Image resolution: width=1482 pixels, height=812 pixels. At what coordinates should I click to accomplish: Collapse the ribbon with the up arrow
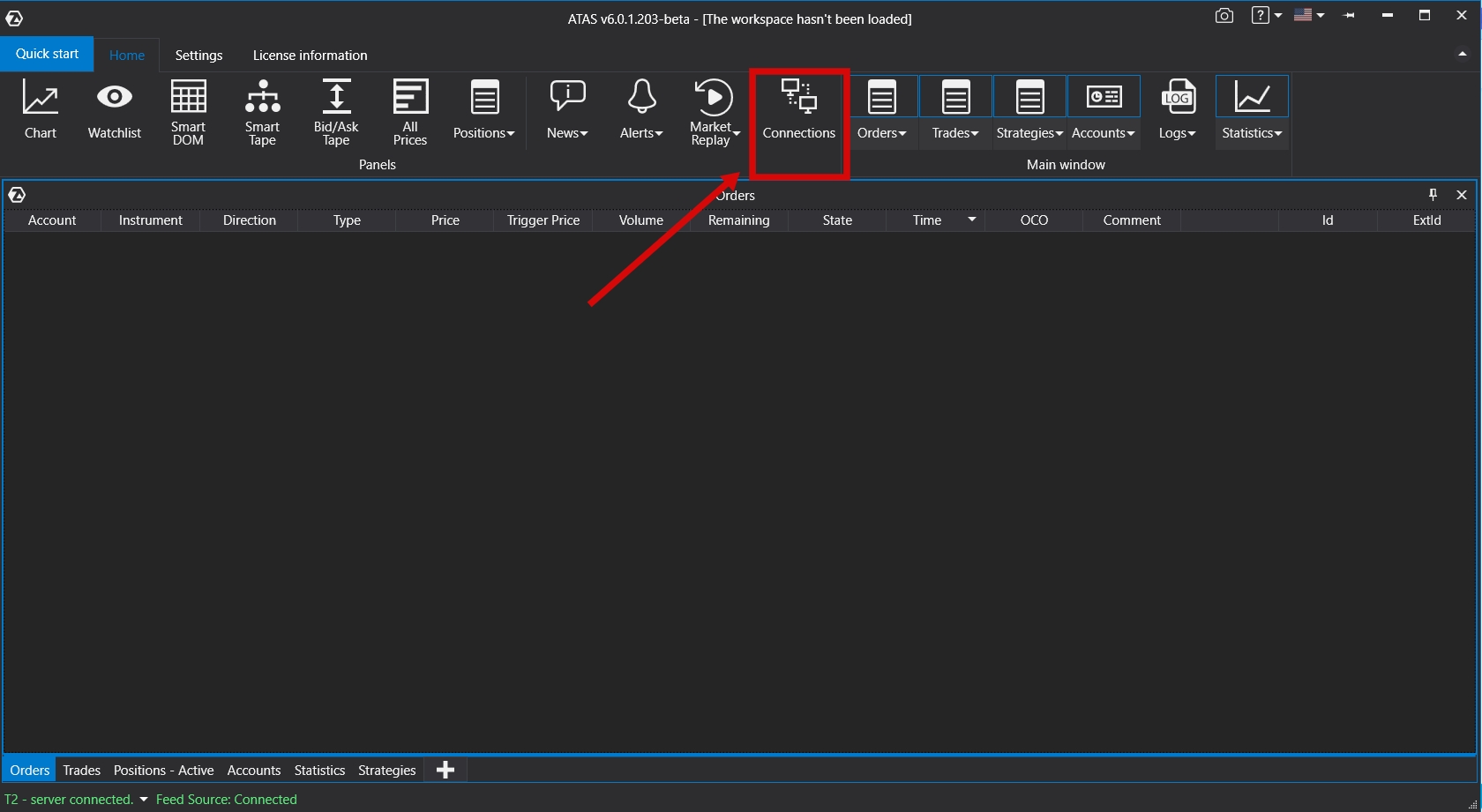pyautogui.click(x=1463, y=55)
